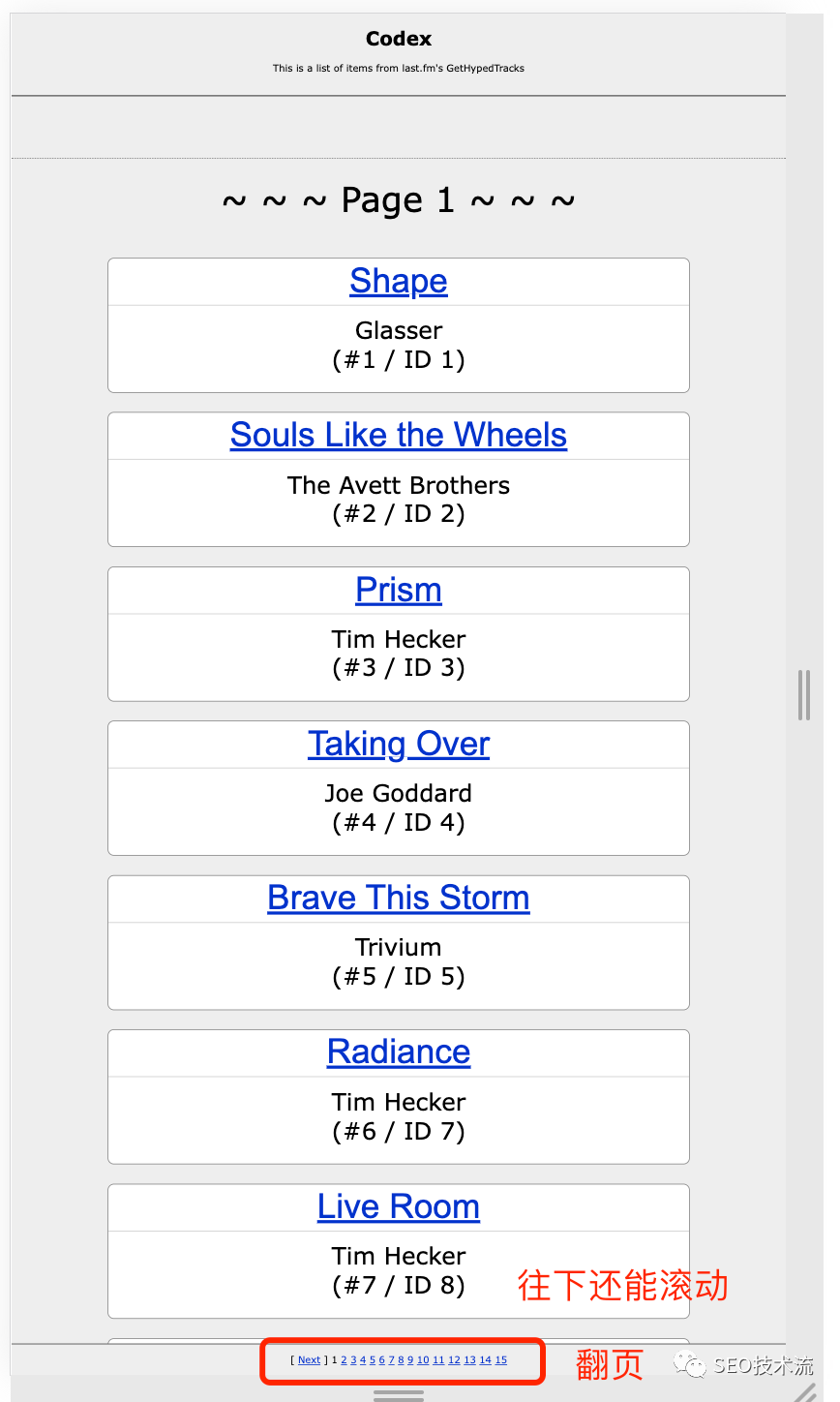Jump to page 15 in pagination
The width and height of the screenshot is (840, 1402).
[501, 1360]
